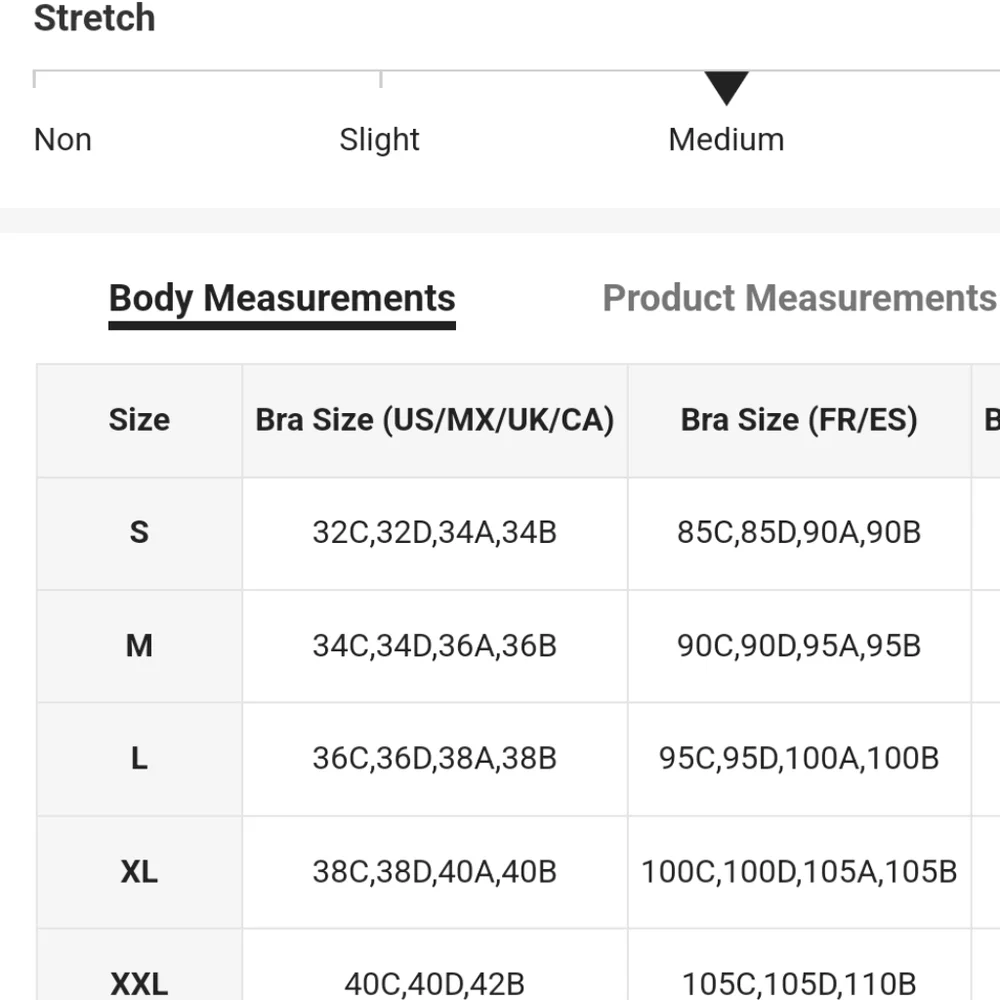Screen dimensions: 1000x1000
Task: Click the Bra Size (US/MX/UK/CA) header
Action: coord(435,420)
